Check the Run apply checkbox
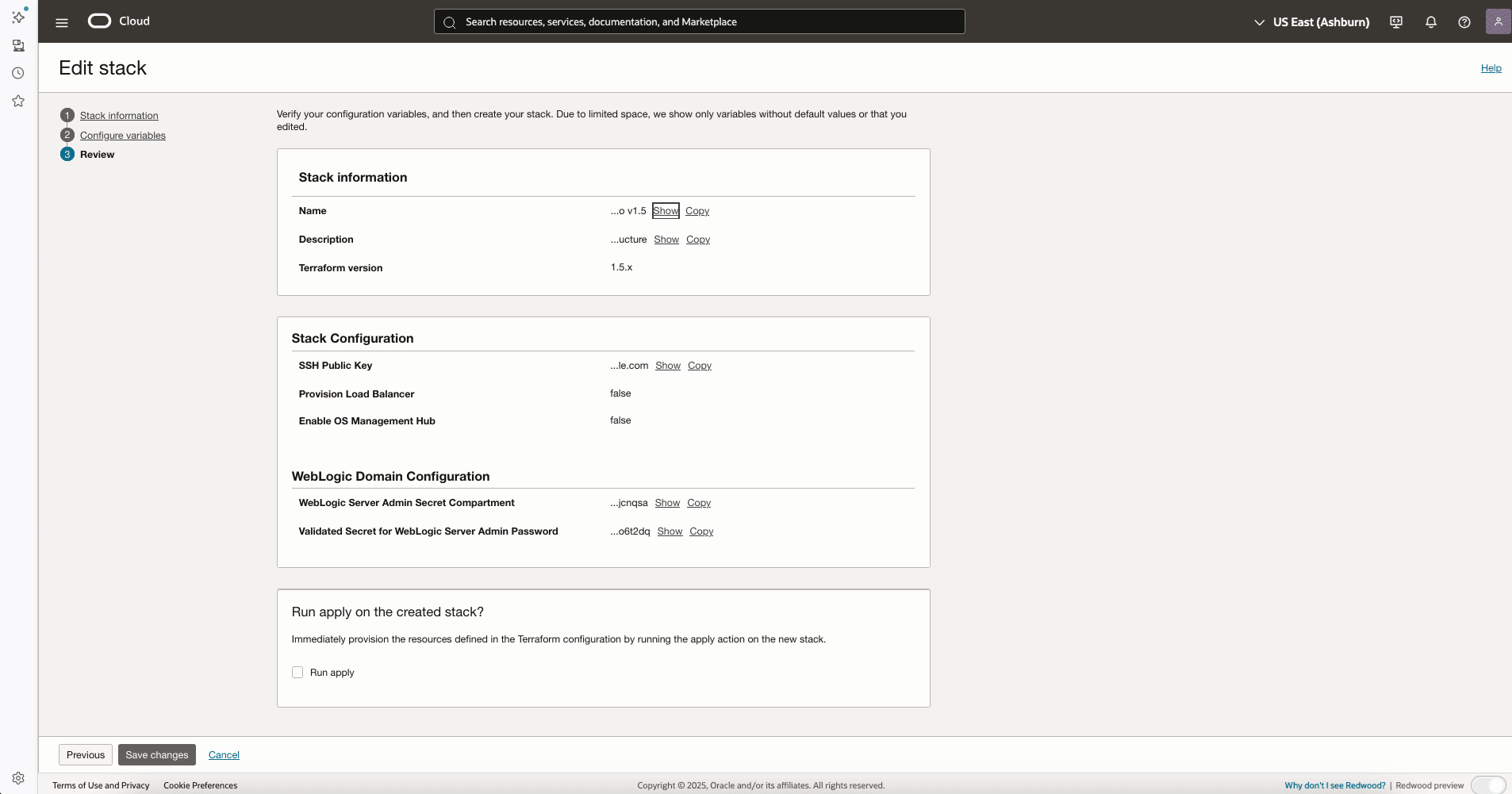This screenshot has width=1512, height=794. pos(297,673)
